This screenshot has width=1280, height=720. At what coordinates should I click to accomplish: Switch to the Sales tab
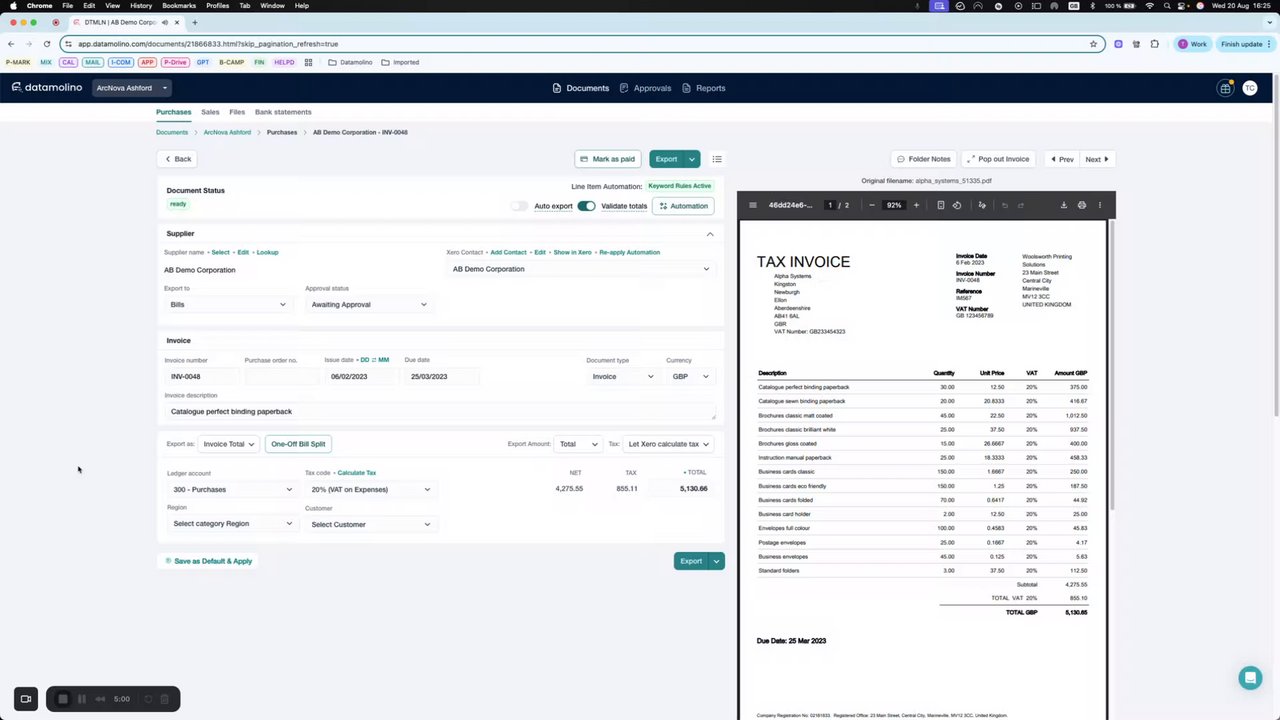(x=210, y=112)
